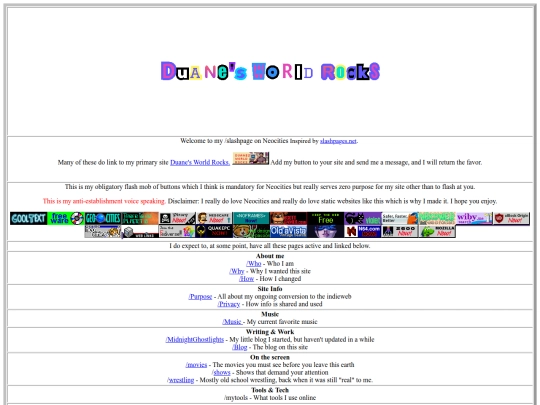The image size is (540, 405).
Task: Open the /MidnightGhostlights blog link
Action: (195, 340)
